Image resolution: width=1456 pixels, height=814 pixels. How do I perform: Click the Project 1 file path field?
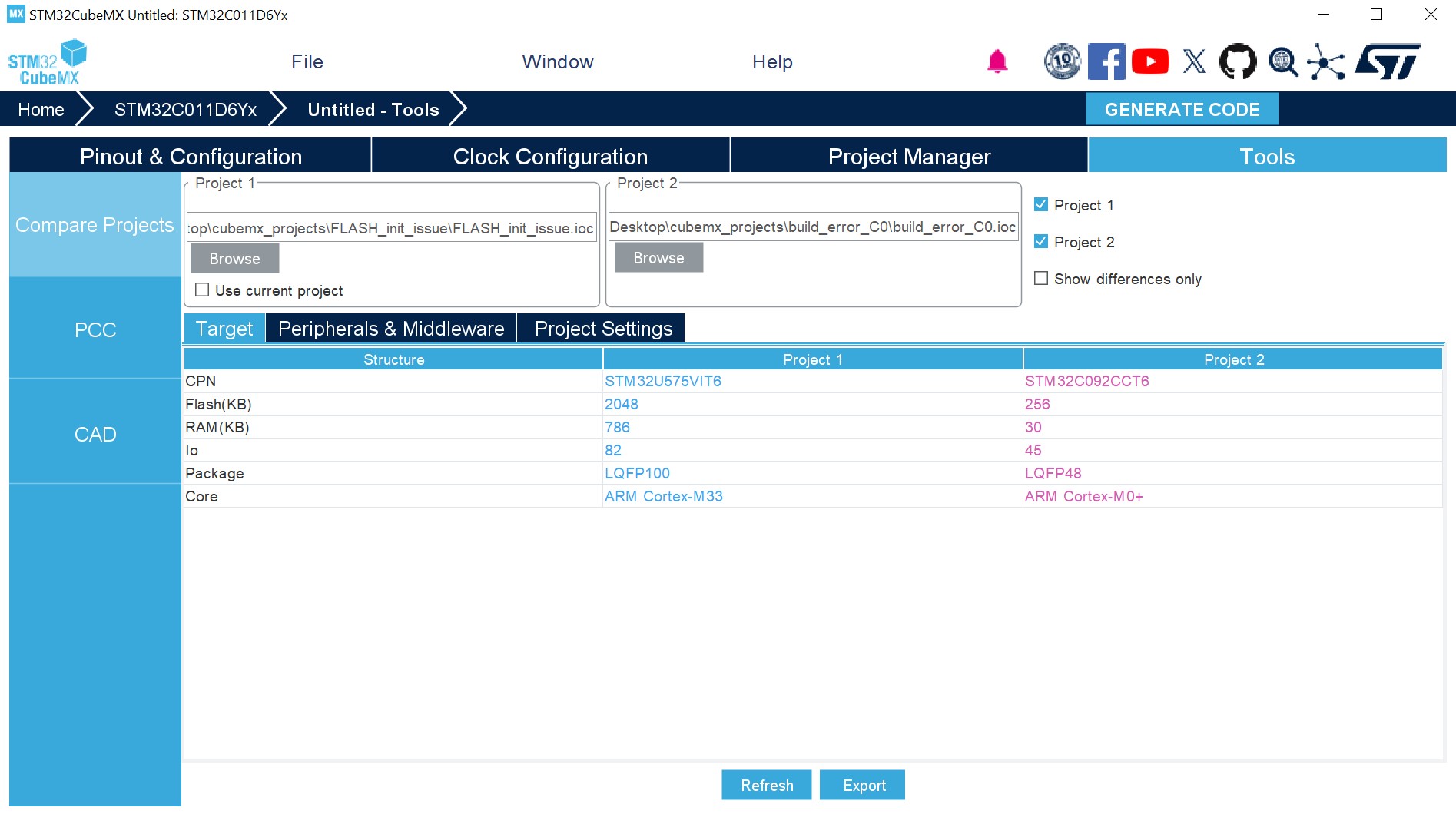pyautogui.click(x=392, y=227)
